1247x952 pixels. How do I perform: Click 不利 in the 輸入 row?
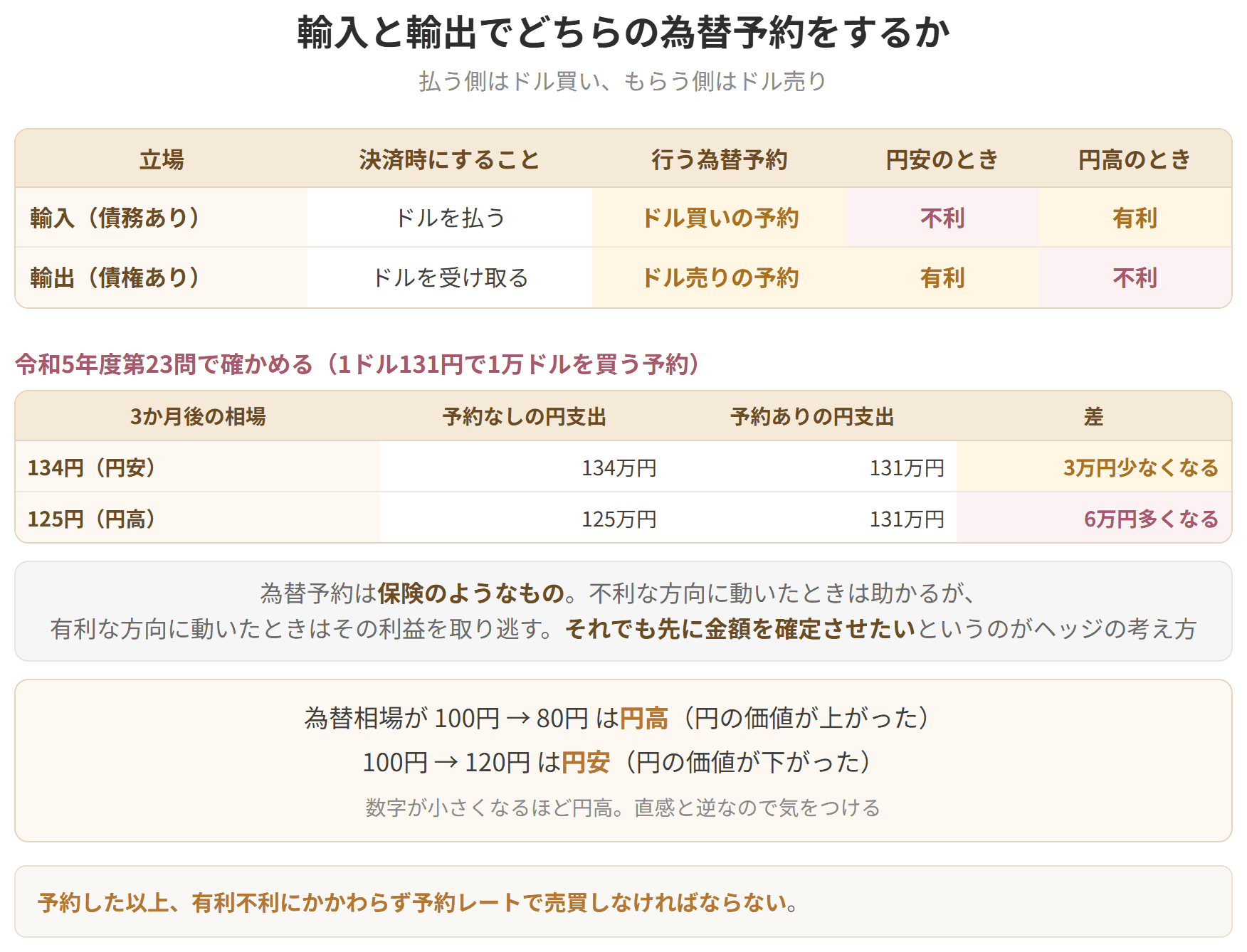(942, 218)
